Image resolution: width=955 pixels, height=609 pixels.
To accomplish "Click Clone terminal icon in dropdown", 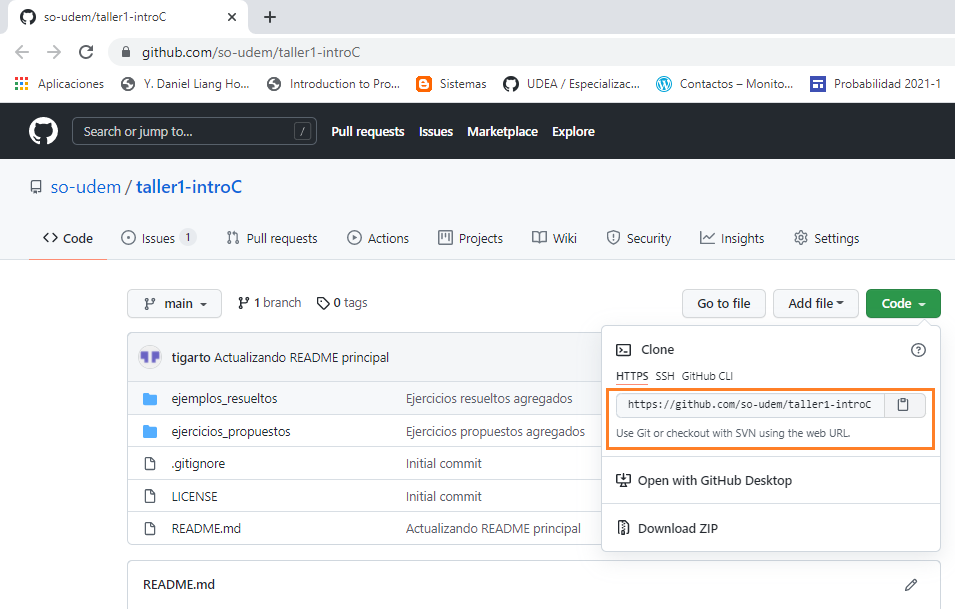I will 624,350.
